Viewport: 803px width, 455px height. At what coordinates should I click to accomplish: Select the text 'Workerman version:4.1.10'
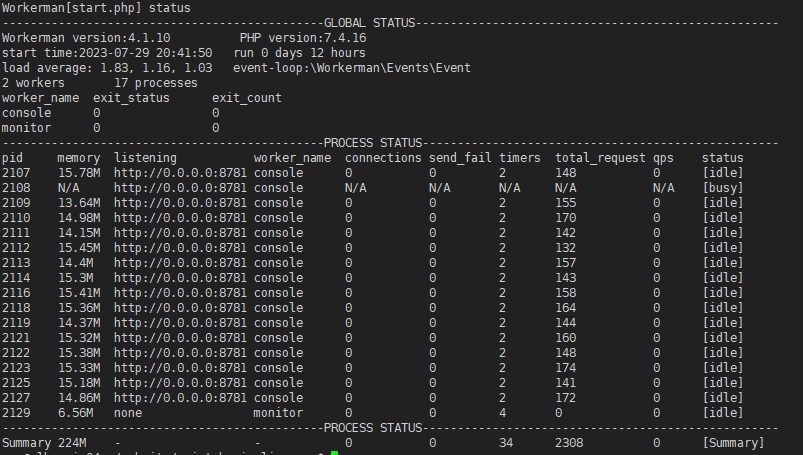tap(86, 38)
